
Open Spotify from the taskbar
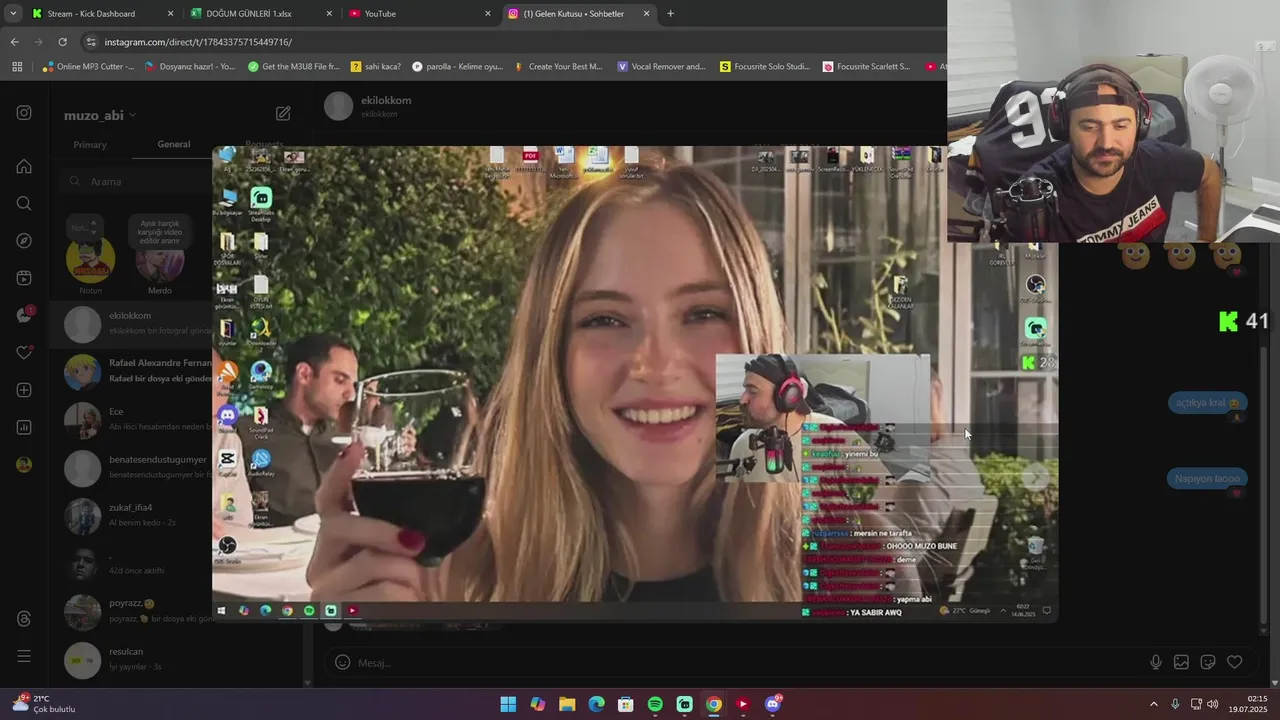click(x=655, y=704)
